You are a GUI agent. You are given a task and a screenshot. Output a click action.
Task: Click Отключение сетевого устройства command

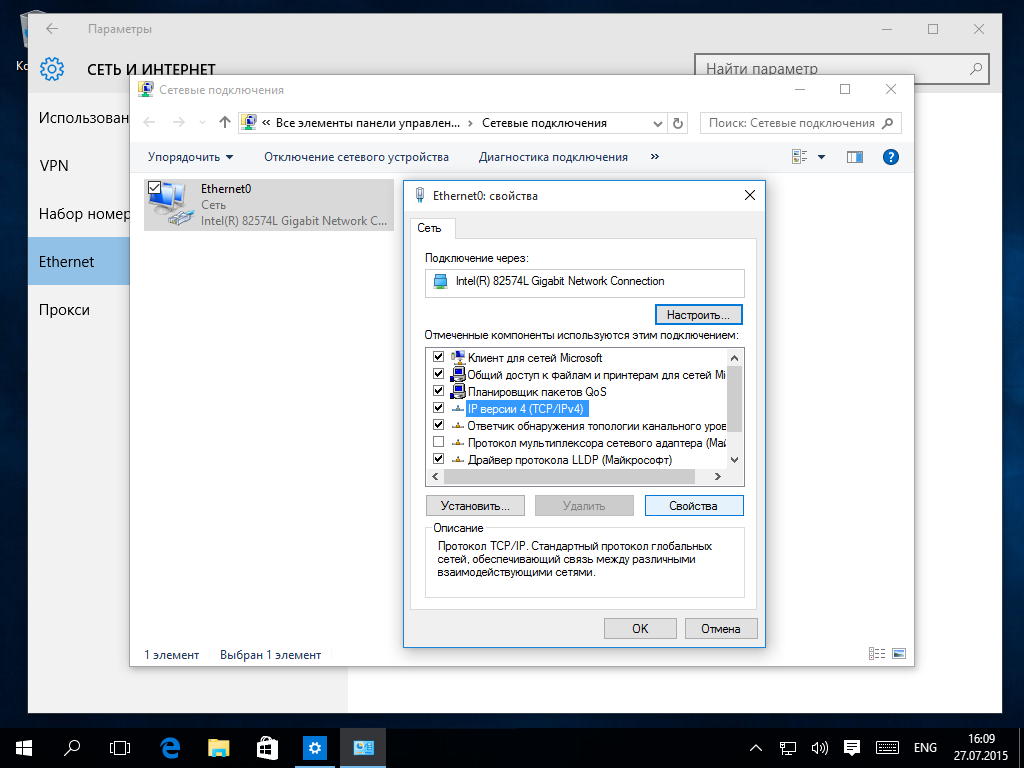pos(356,157)
